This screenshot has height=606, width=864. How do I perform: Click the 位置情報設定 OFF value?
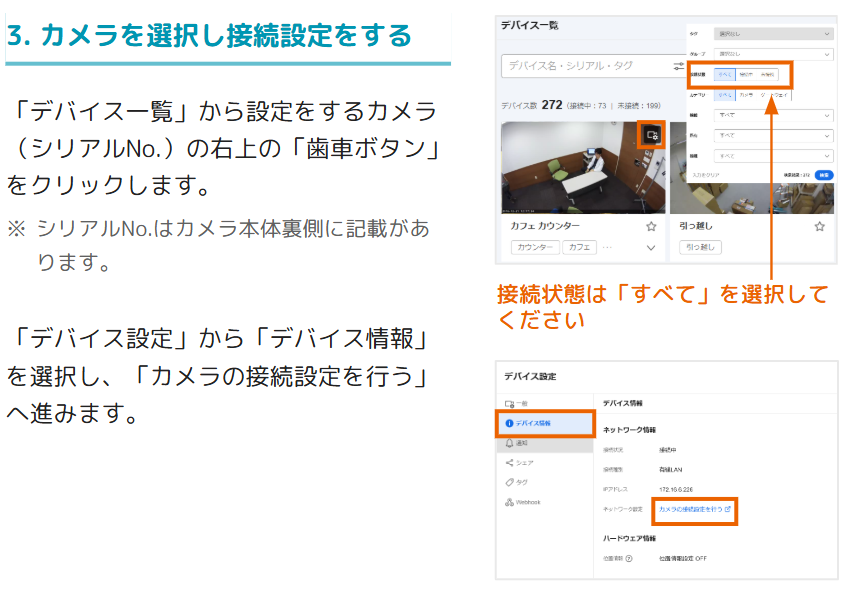(683, 559)
